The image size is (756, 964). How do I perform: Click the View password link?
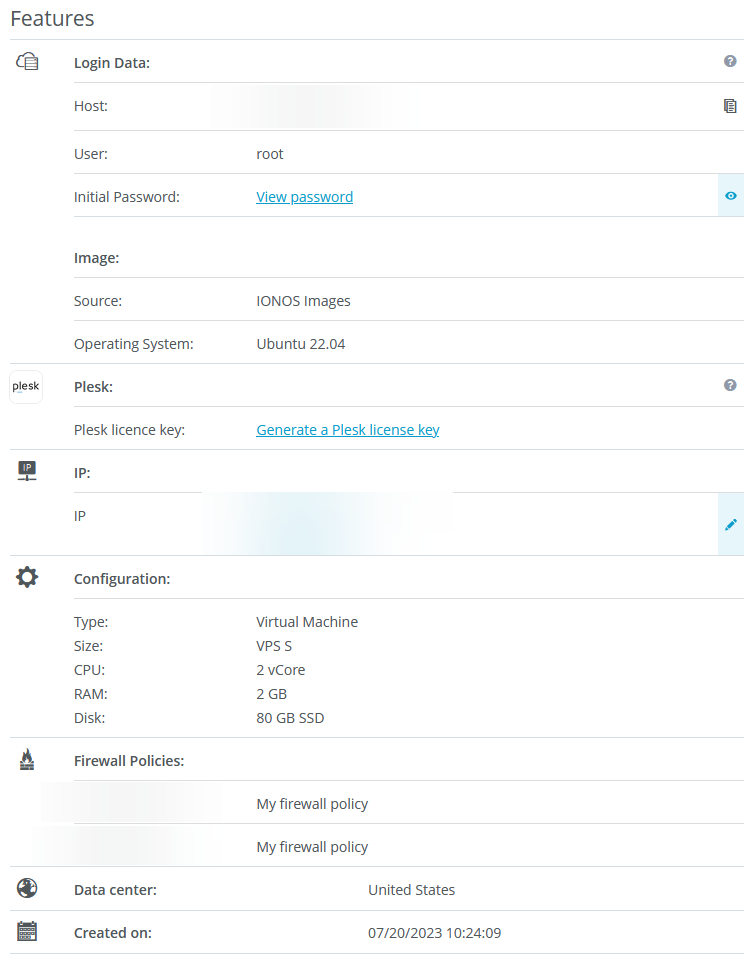[304, 197]
